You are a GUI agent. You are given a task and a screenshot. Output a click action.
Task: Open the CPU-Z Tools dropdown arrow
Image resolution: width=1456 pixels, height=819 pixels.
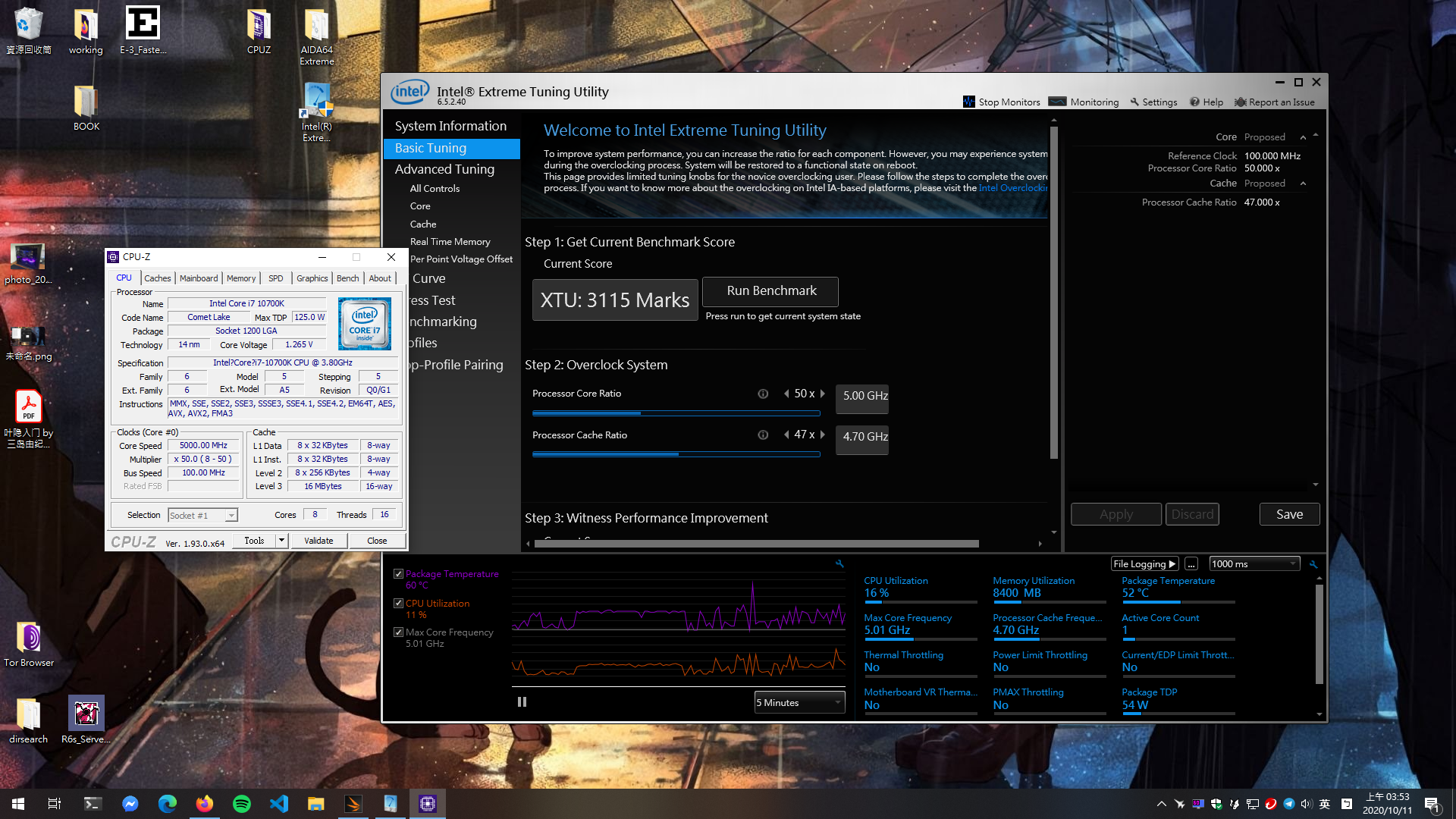tap(281, 541)
